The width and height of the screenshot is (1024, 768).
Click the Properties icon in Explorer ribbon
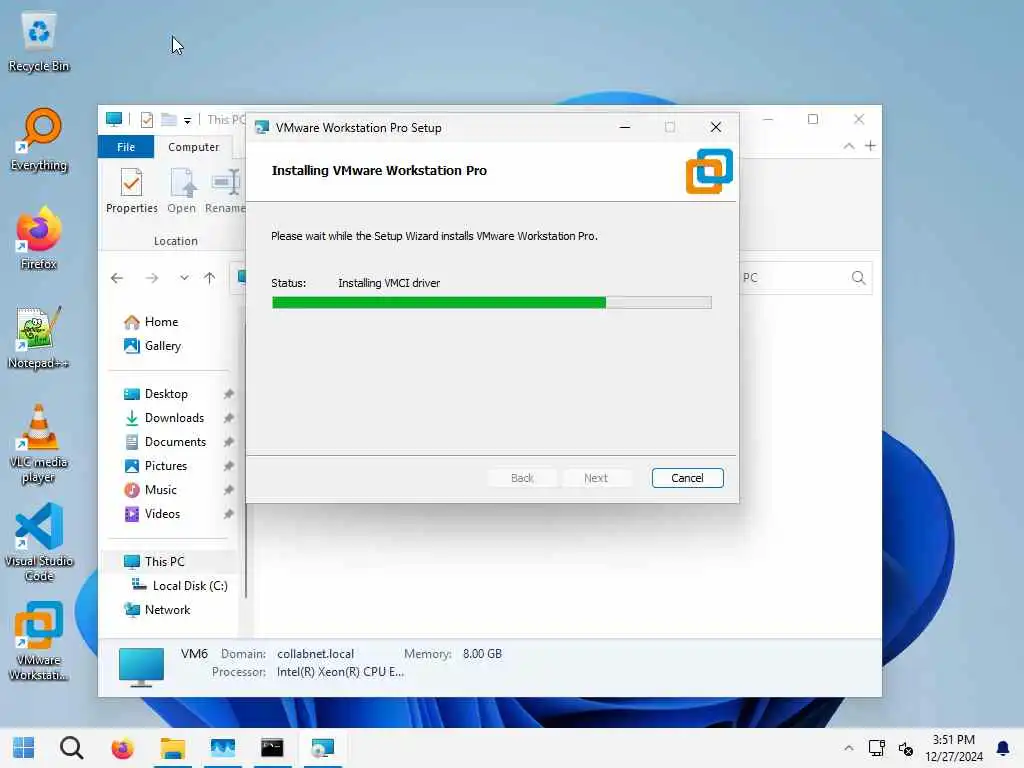tap(131, 191)
